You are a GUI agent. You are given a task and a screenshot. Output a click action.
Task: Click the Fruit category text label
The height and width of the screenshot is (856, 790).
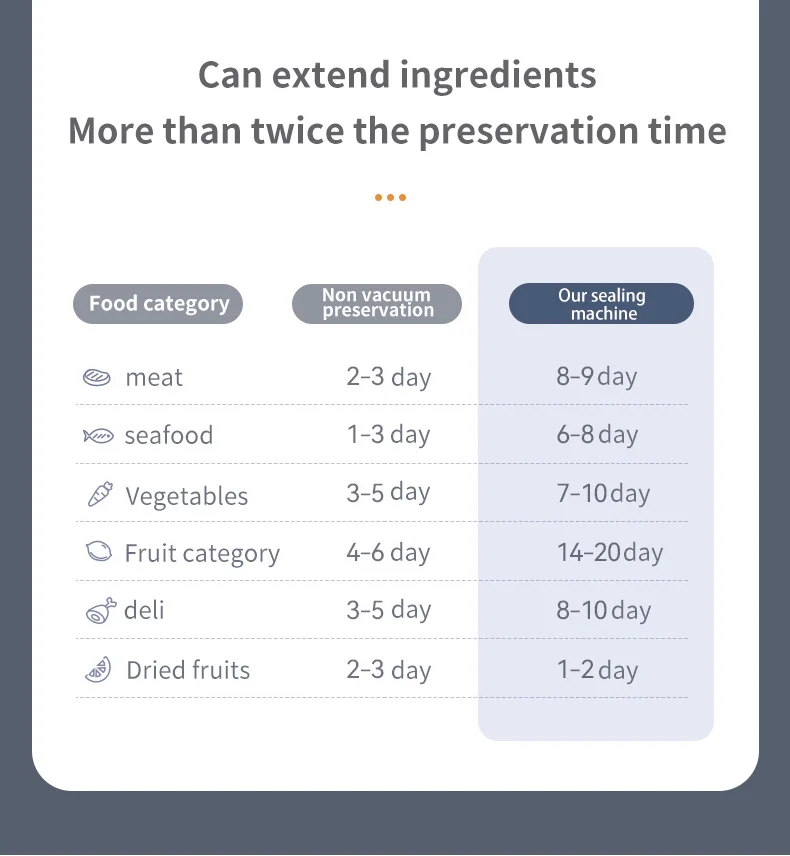click(202, 554)
